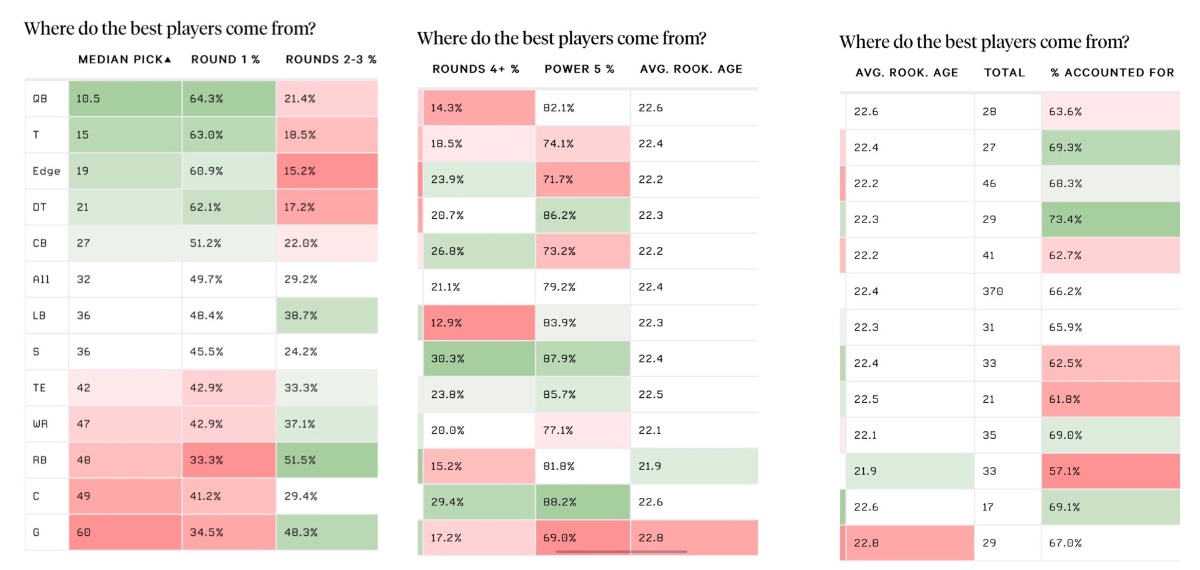Screen dimensions: 1200x570
Task: Click the horizontal scrollbar under the middle table
Action: 621,551
